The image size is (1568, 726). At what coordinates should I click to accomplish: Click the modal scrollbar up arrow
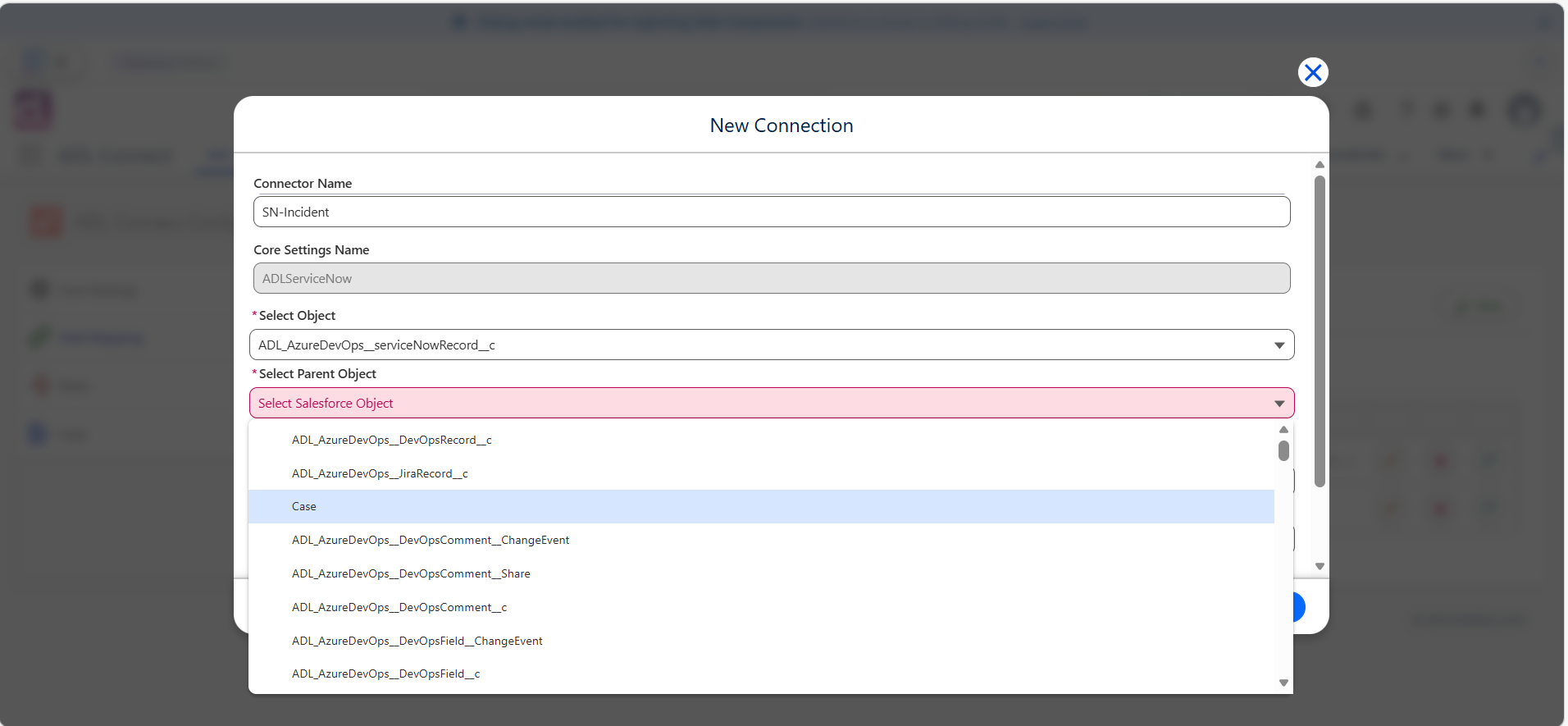(x=1320, y=165)
